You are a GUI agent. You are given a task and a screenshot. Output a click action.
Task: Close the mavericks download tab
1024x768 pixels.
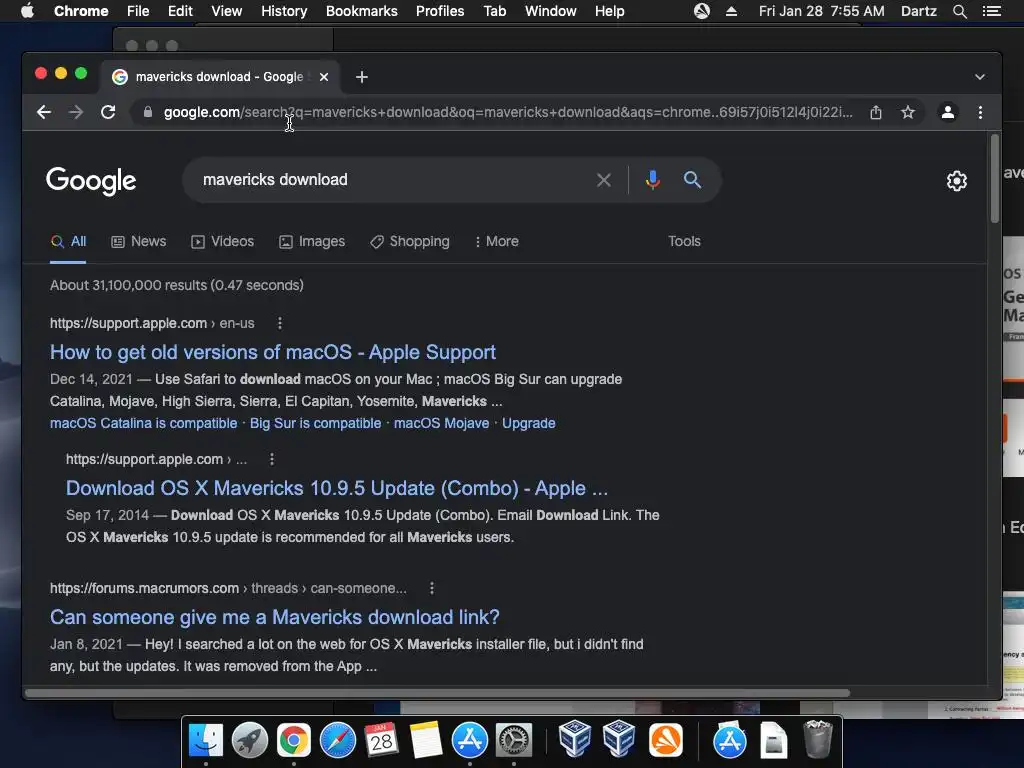coord(324,77)
